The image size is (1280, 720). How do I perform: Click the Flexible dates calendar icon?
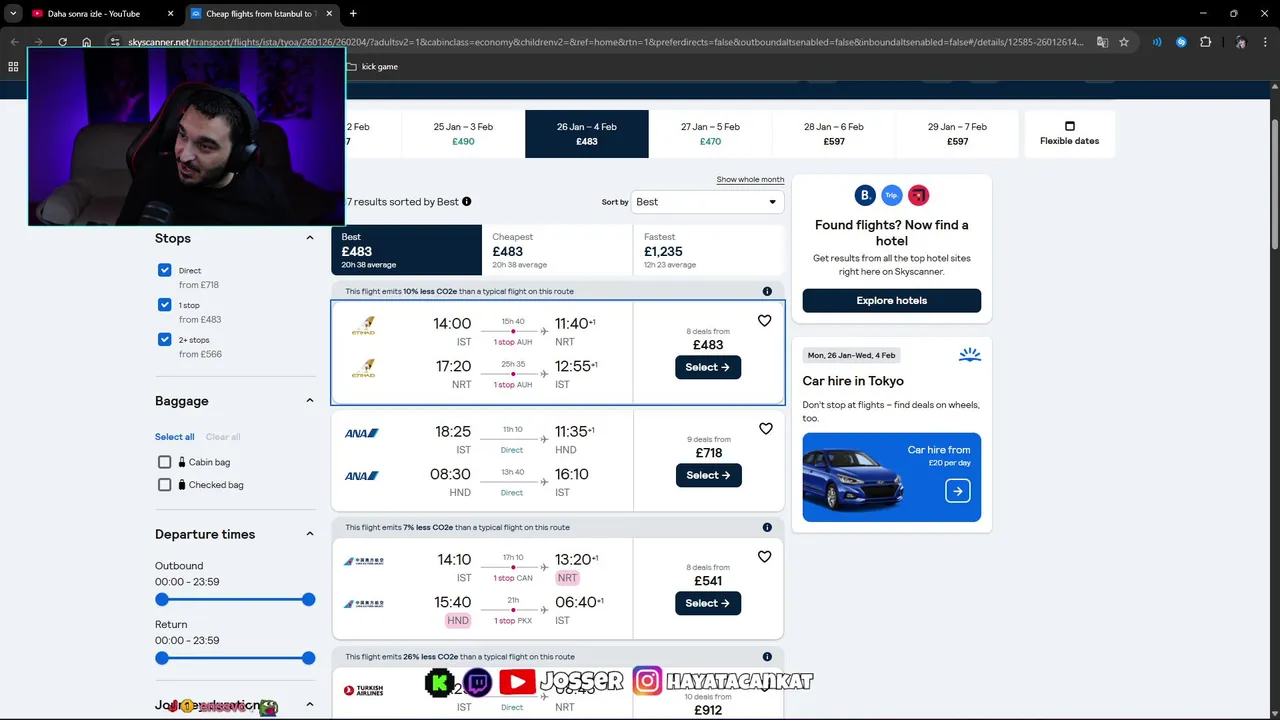(1069, 126)
